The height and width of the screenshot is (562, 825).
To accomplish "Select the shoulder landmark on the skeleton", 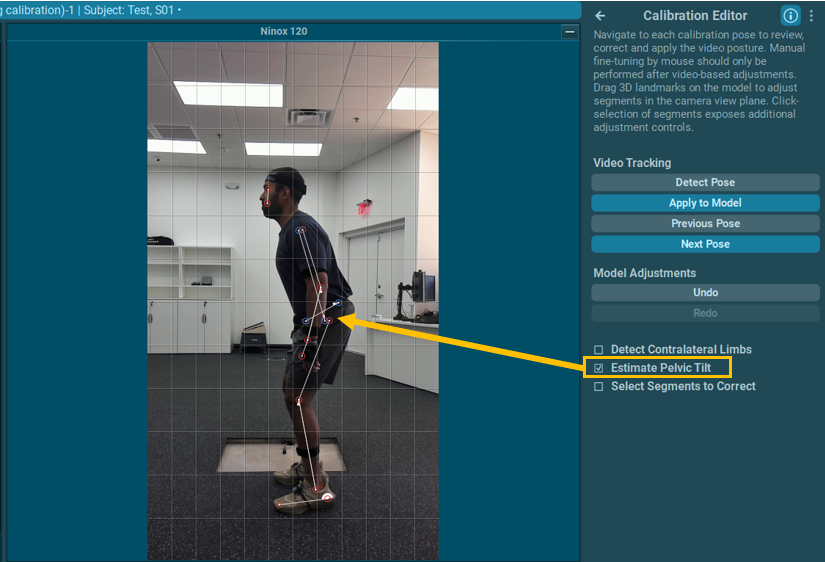I will pyautogui.click(x=302, y=232).
